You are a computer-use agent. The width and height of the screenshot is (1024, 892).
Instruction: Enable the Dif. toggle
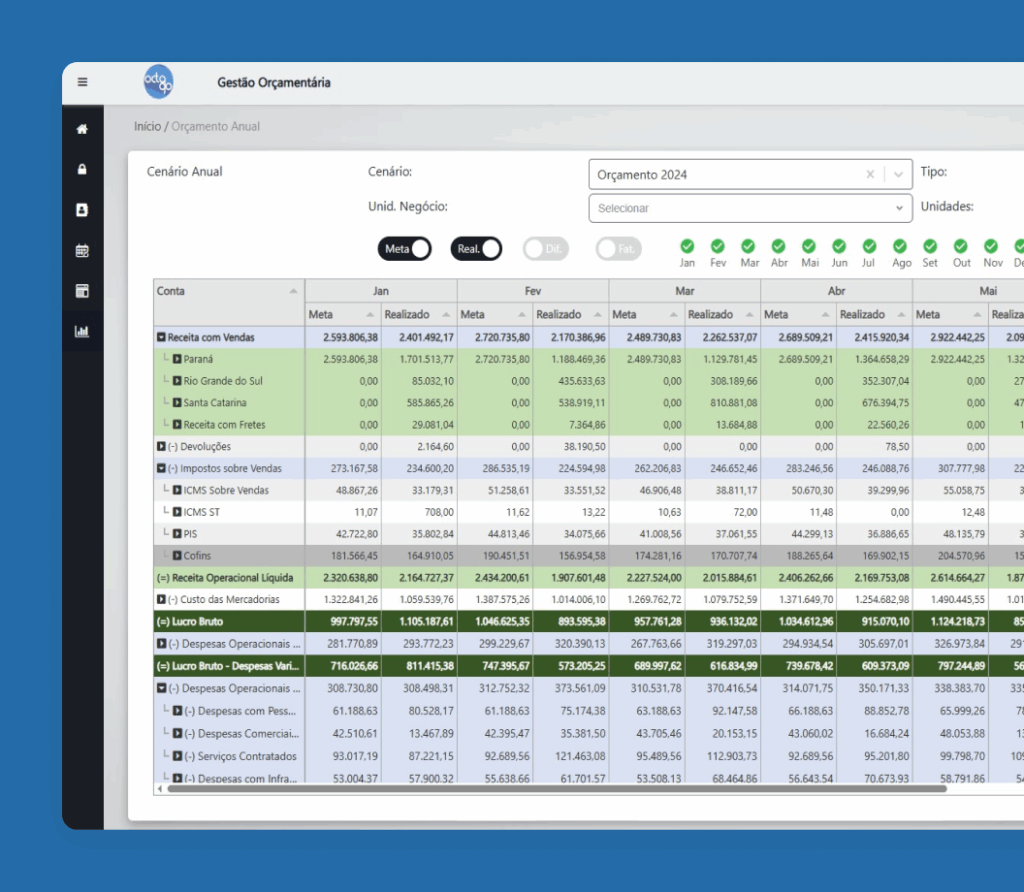(546, 249)
